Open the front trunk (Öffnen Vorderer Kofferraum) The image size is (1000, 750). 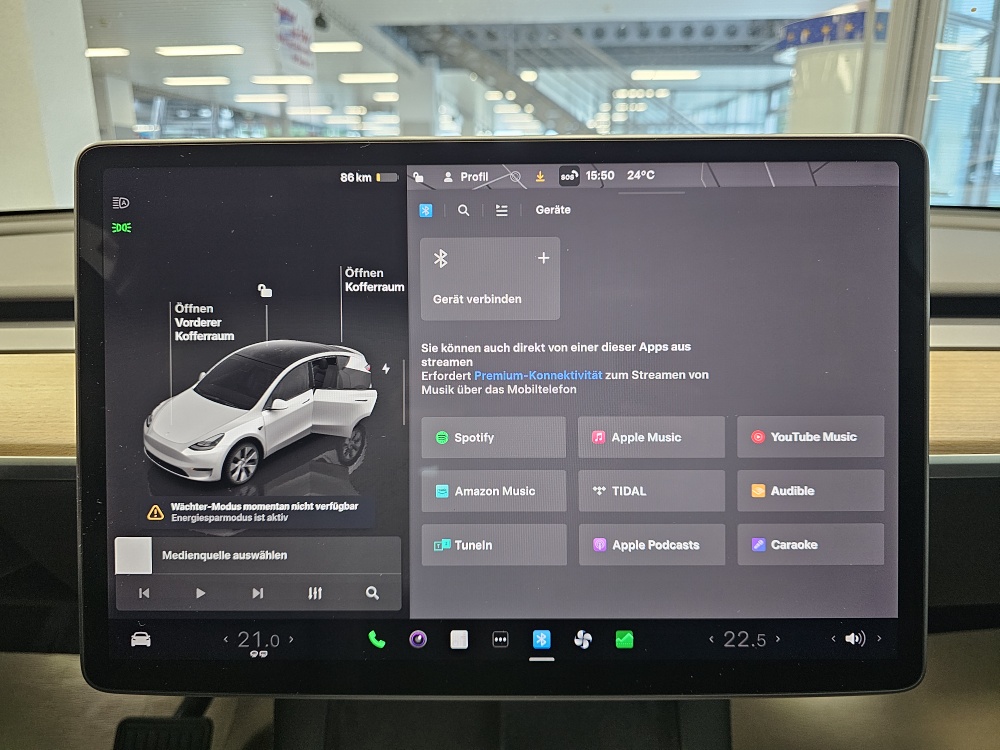pos(204,322)
